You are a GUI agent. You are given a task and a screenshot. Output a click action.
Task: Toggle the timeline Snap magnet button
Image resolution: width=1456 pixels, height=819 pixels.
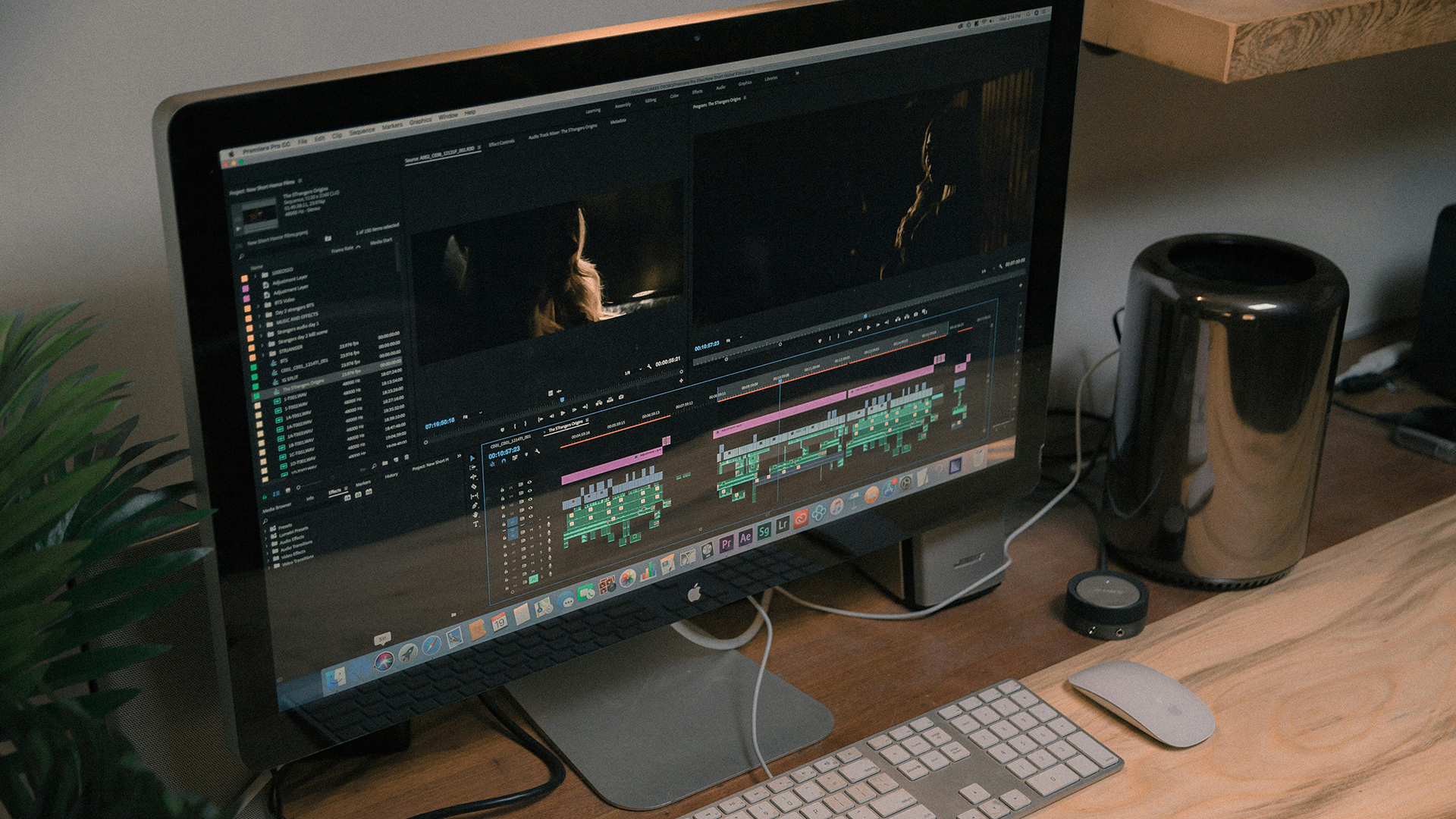pos(503,460)
